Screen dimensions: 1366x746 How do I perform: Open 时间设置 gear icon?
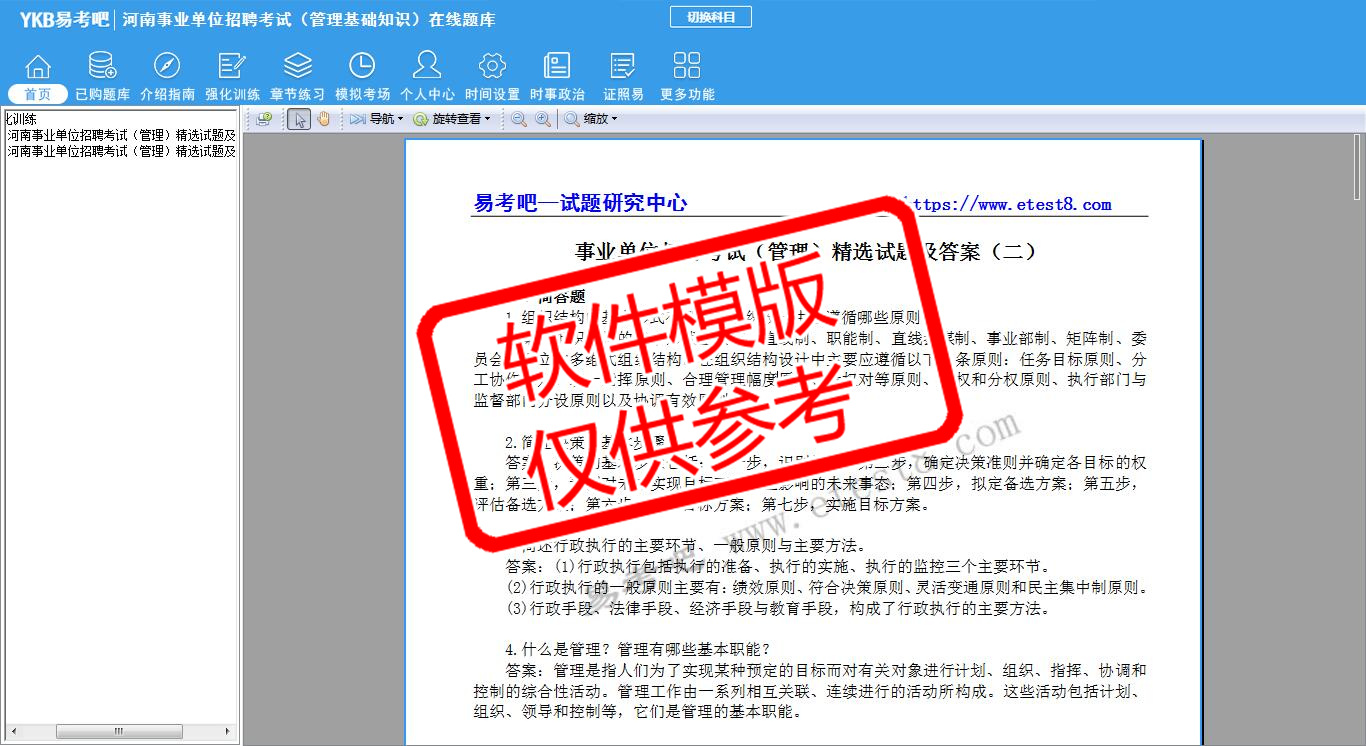click(x=492, y=76)
